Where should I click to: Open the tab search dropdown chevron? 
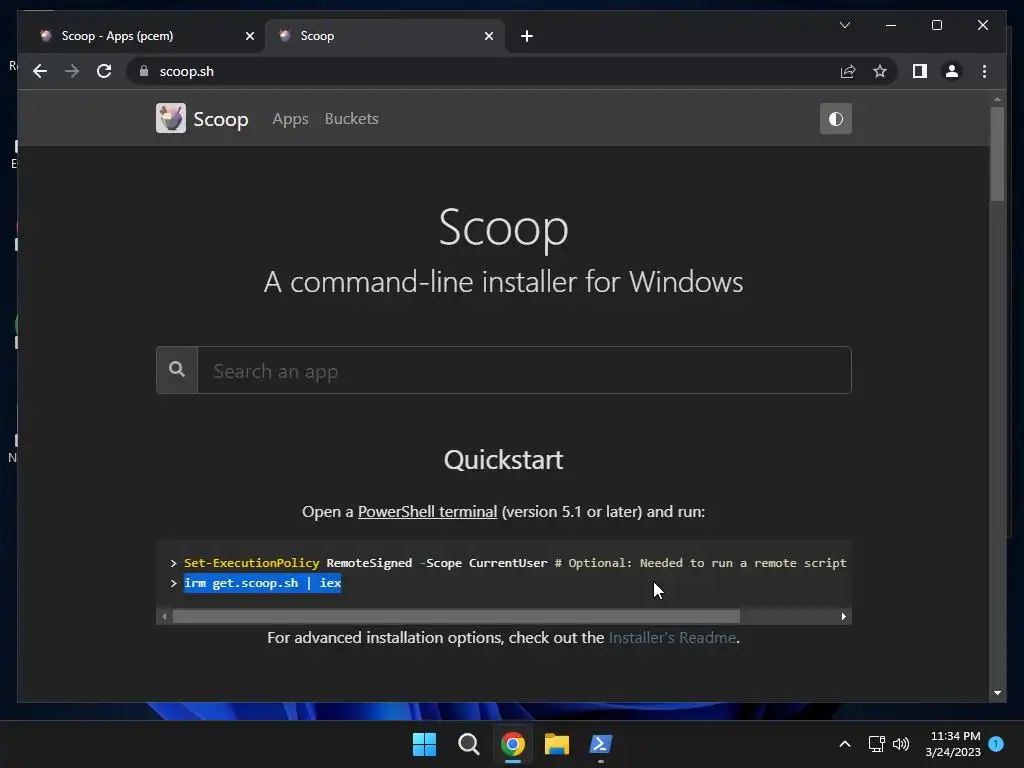[x=844, y=25]
